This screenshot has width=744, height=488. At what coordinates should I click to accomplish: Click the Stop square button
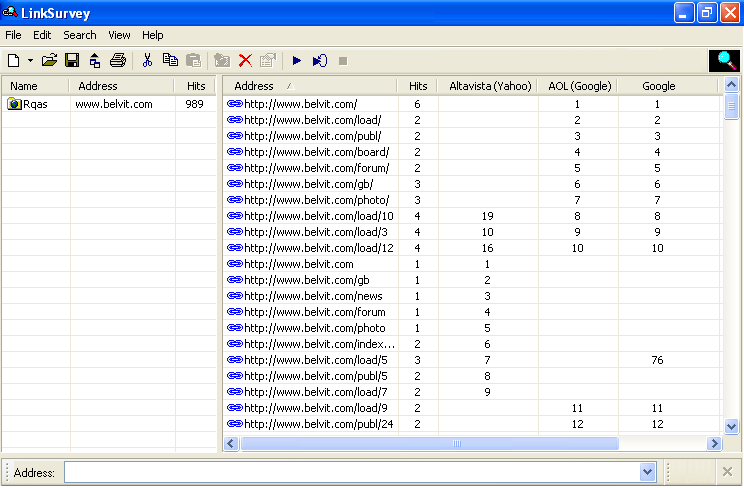click(343, 61)
